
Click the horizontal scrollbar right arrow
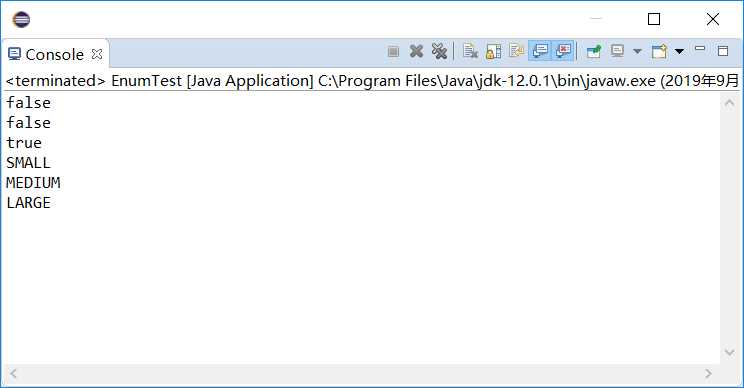[708, 374]
